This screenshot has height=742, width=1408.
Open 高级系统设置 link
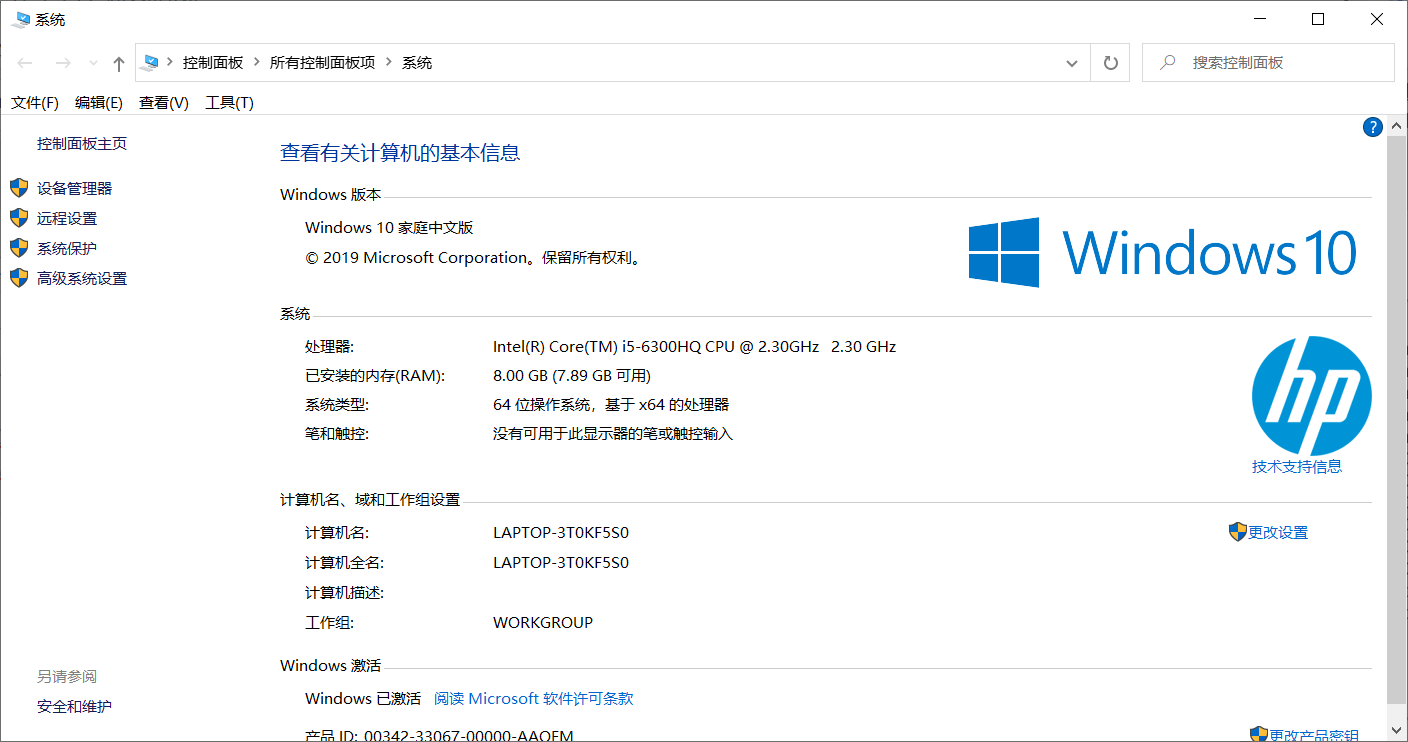tap(82, 278)
